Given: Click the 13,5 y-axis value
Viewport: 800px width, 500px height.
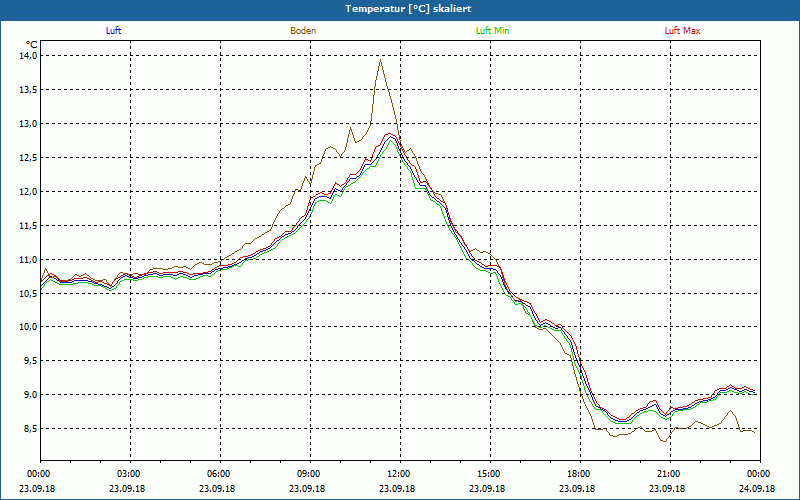Looking at the screenshot, I should pos(29,90).
